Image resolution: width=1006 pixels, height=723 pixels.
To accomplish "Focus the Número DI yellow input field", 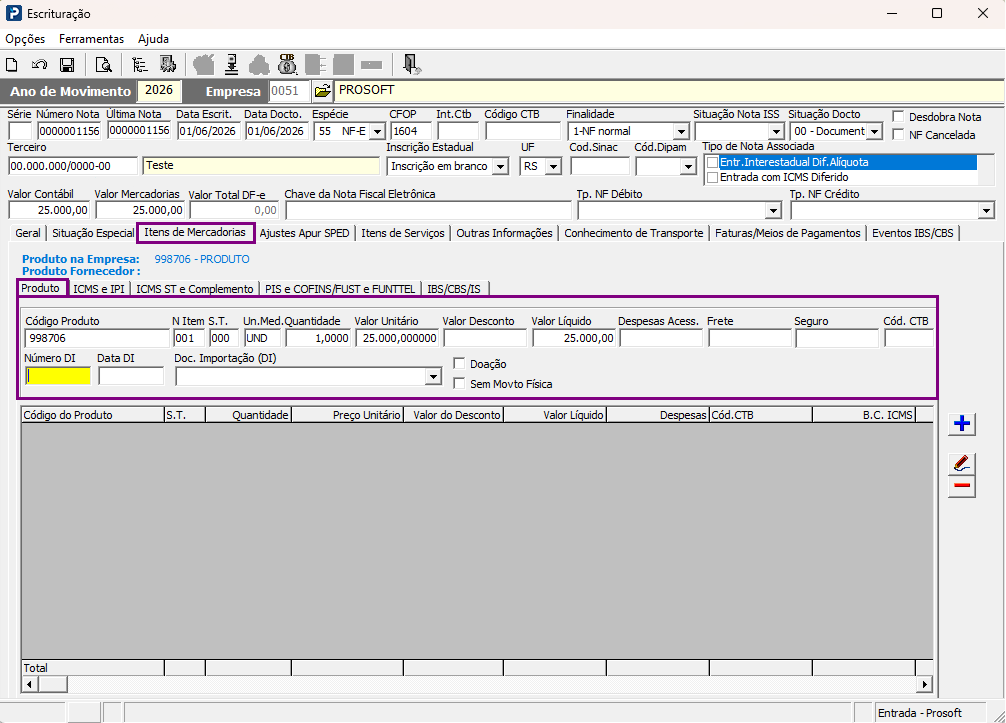I will coord(58,376).
